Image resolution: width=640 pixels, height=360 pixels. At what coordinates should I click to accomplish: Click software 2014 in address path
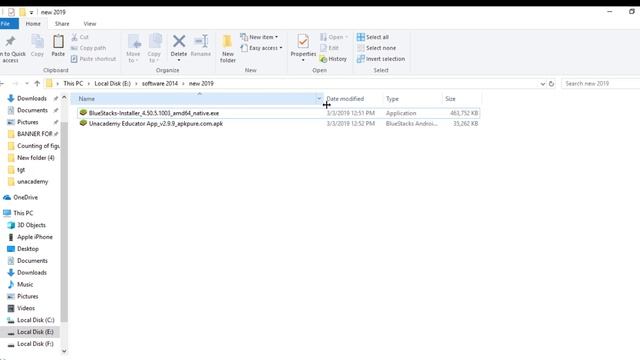pyautogui.click(x=160, y=83)
